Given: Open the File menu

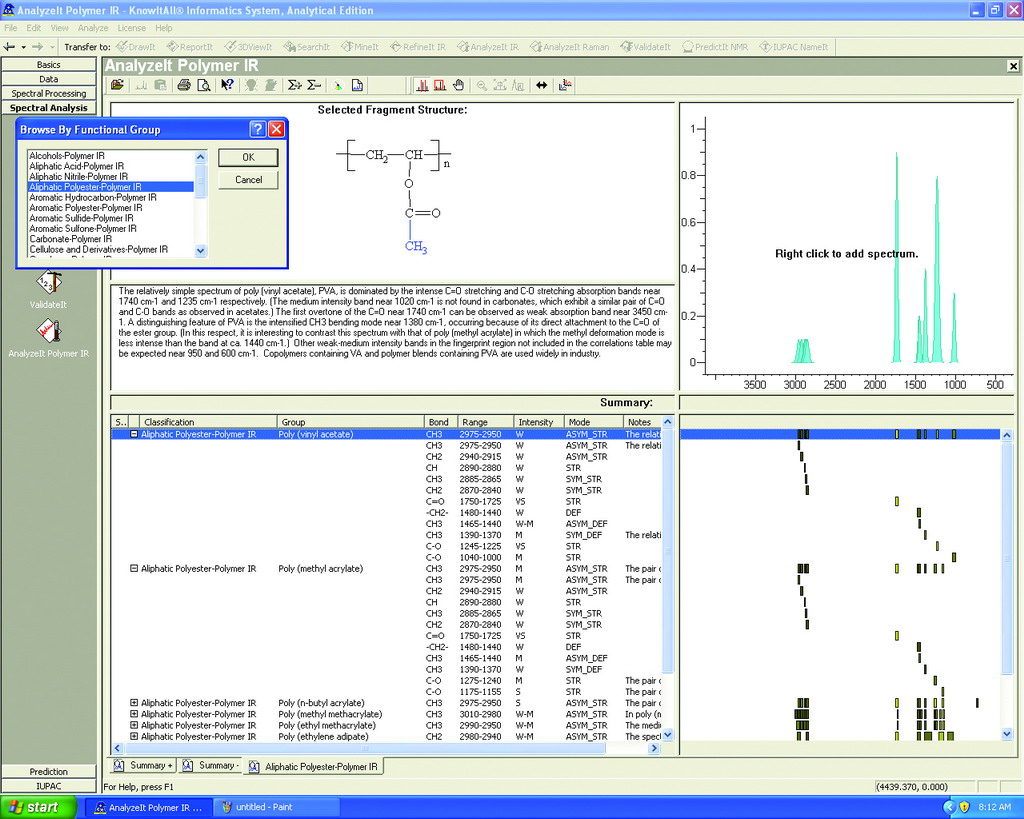Looking at the screenshot, I should [x=10, y=28].
